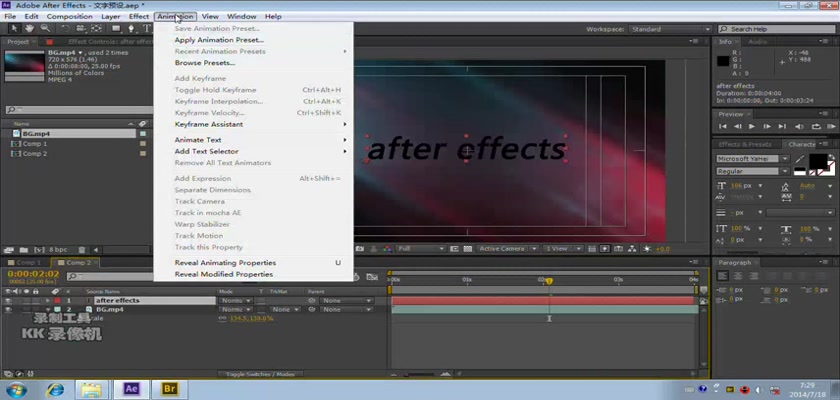The image size is (840, 400).
Task: Open the 1 View layout dropdown
Action: coord(562,249)
